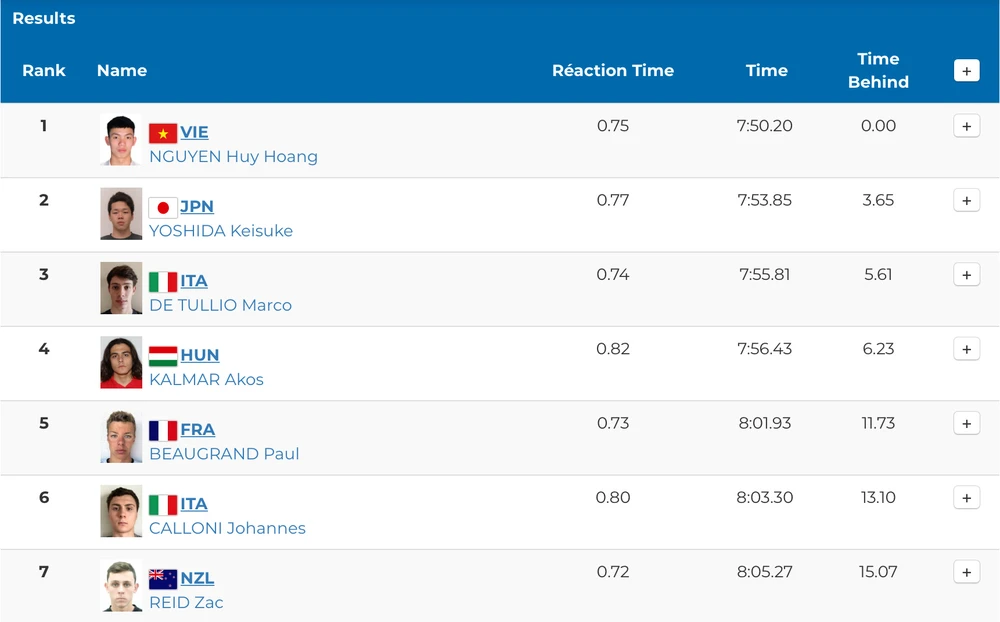Viewport: 1000px width, 622px height.
Task: Click the Japan flag icon
Action: click(163, 207)
